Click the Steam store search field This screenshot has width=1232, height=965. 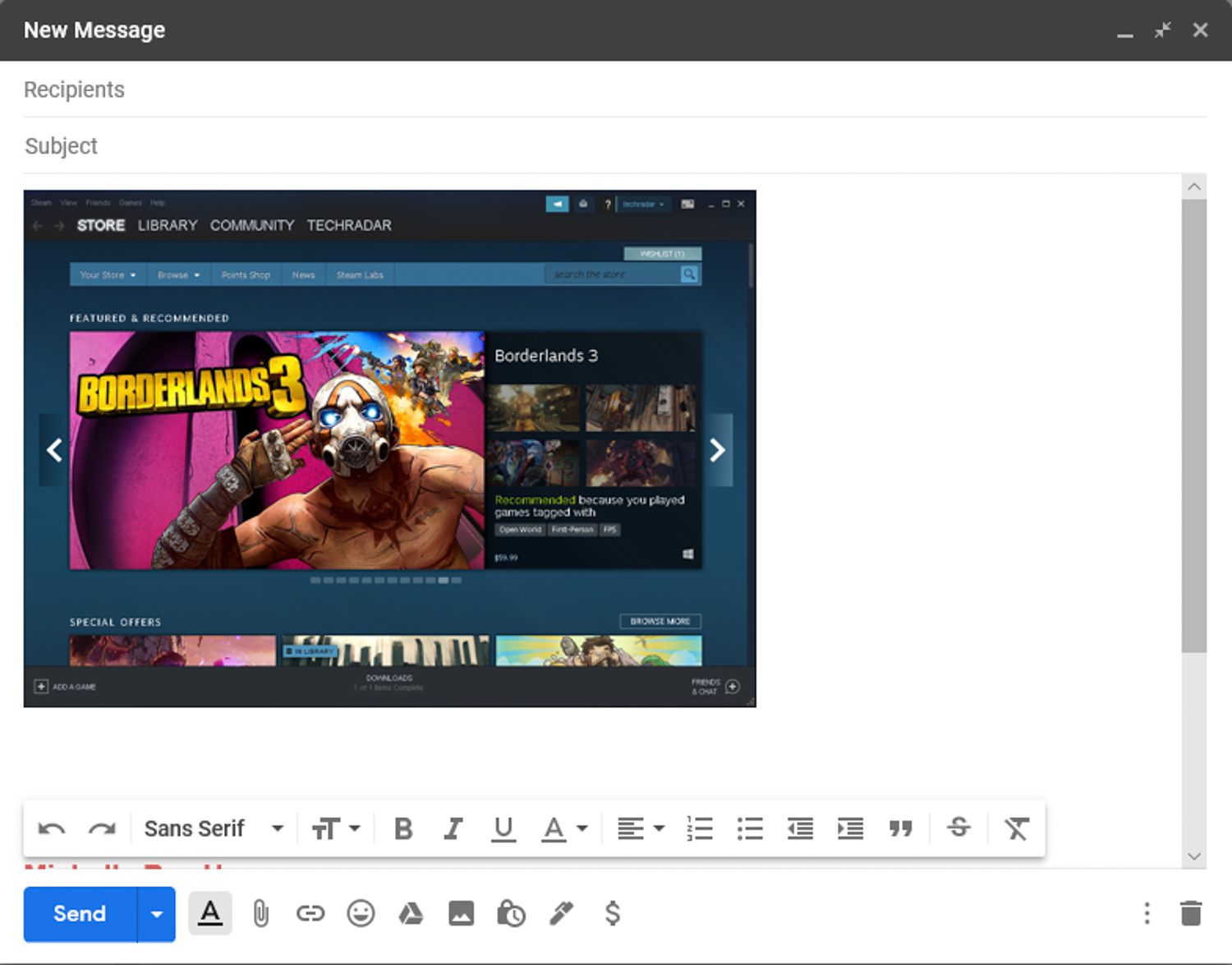point(613,274)
